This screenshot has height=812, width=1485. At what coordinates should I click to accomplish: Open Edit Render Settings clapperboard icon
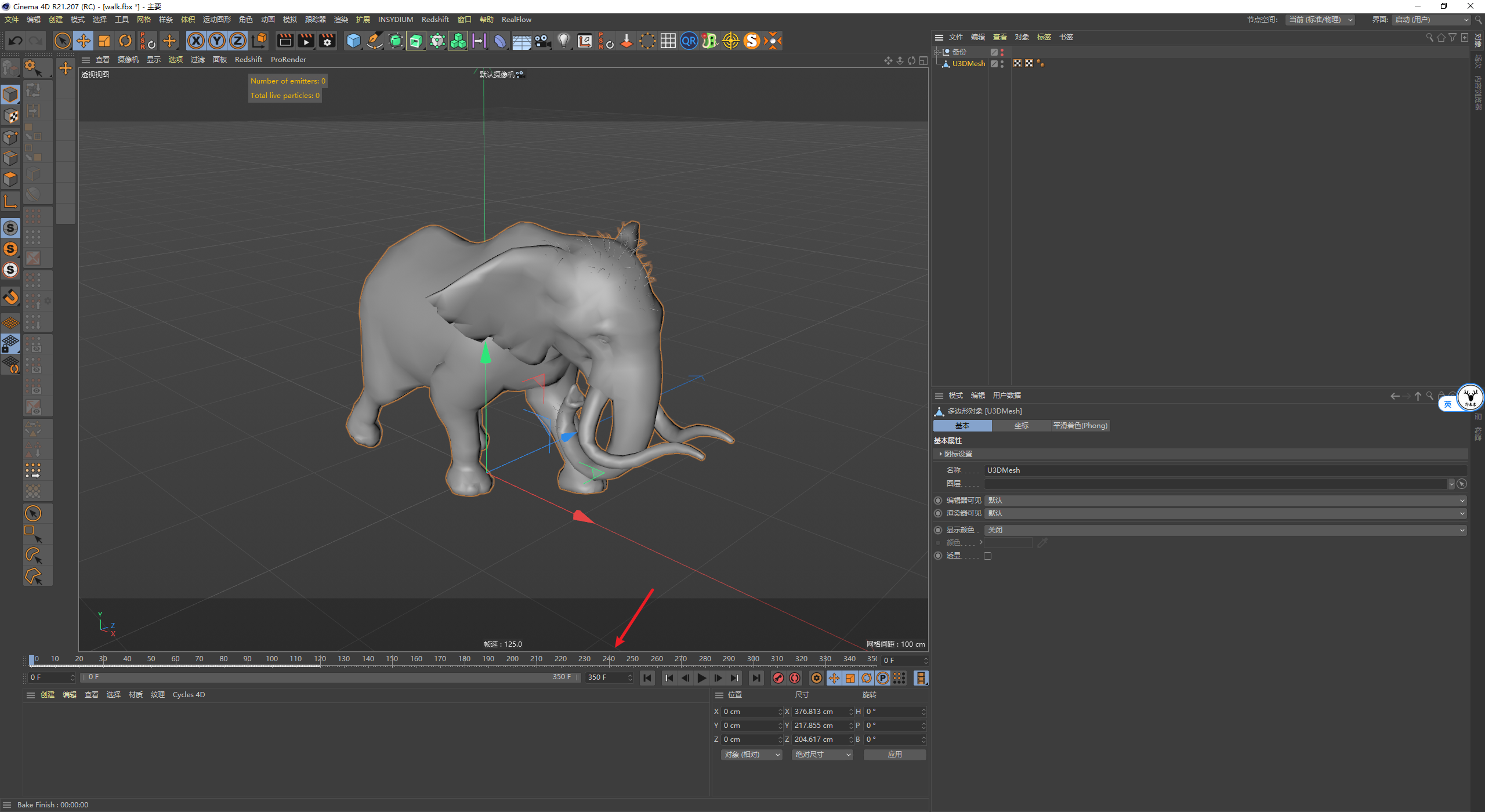click(x=327, y=41)
